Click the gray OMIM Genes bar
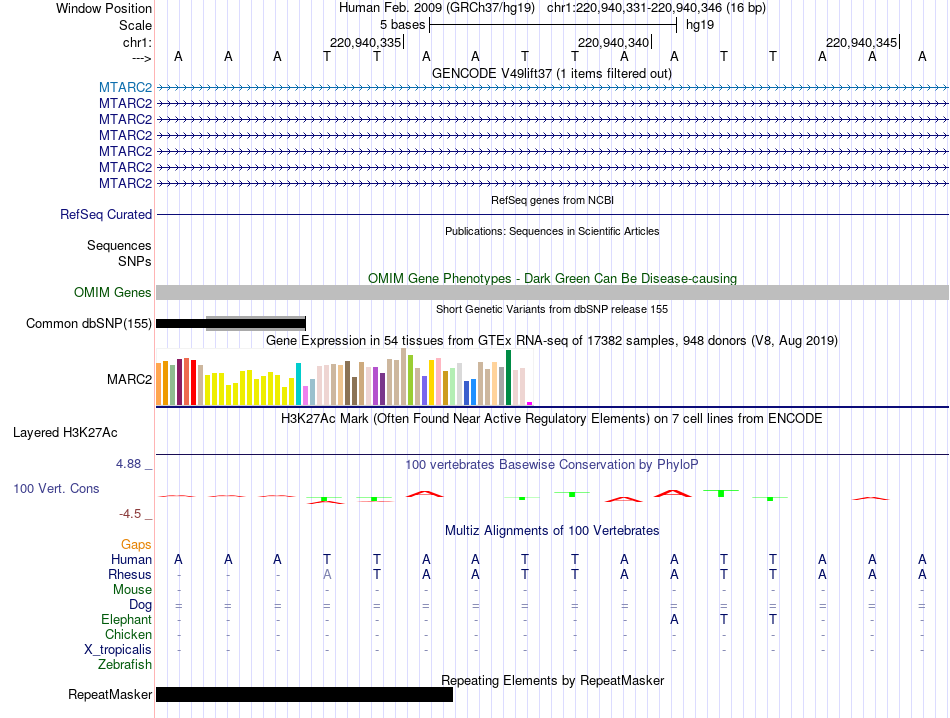 point(552,293)
